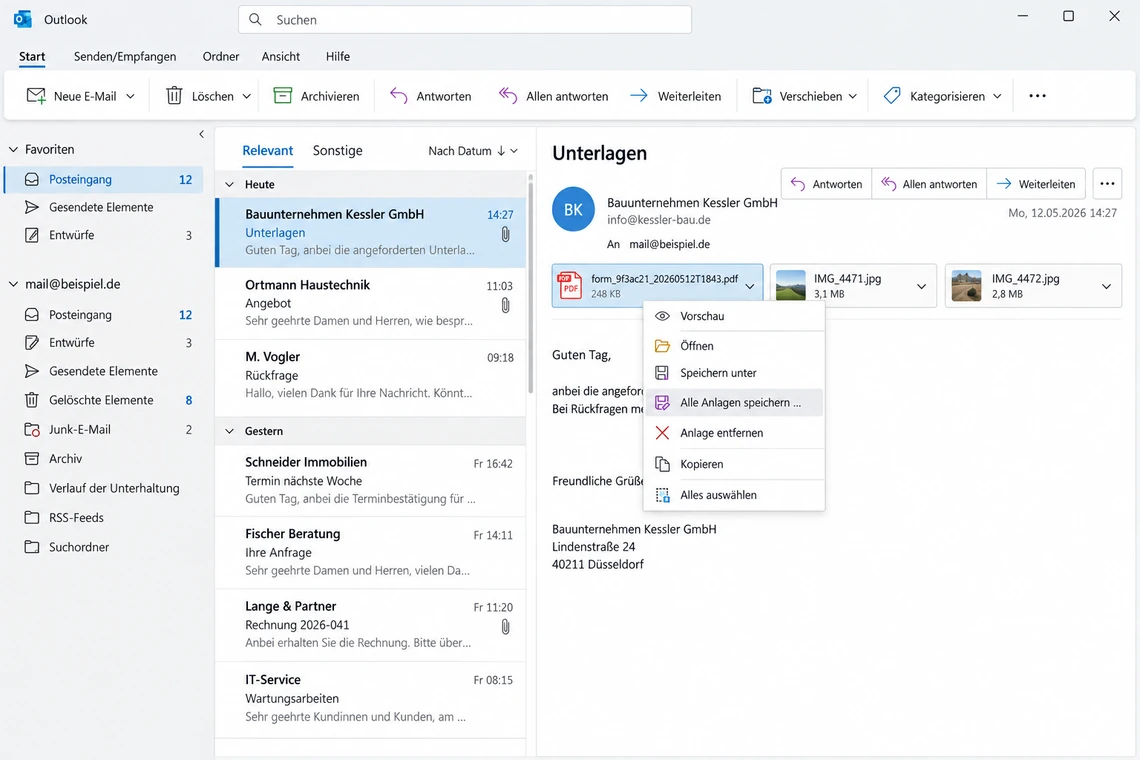
Task: Open the M. Vogler Rückfrage email
Action: click(x=371, y=375)
